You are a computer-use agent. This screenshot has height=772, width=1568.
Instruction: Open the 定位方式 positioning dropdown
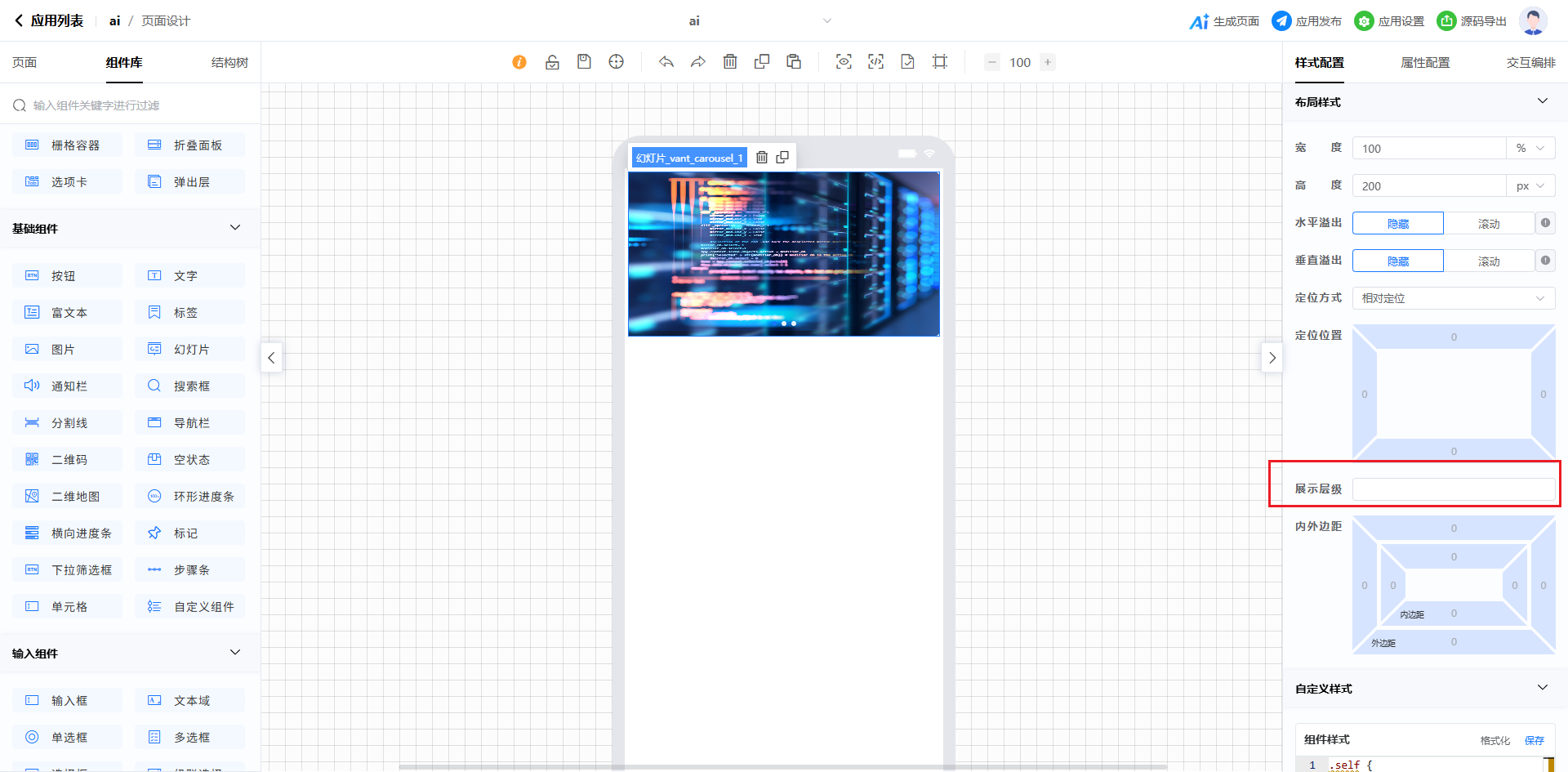pos(1453,299)
